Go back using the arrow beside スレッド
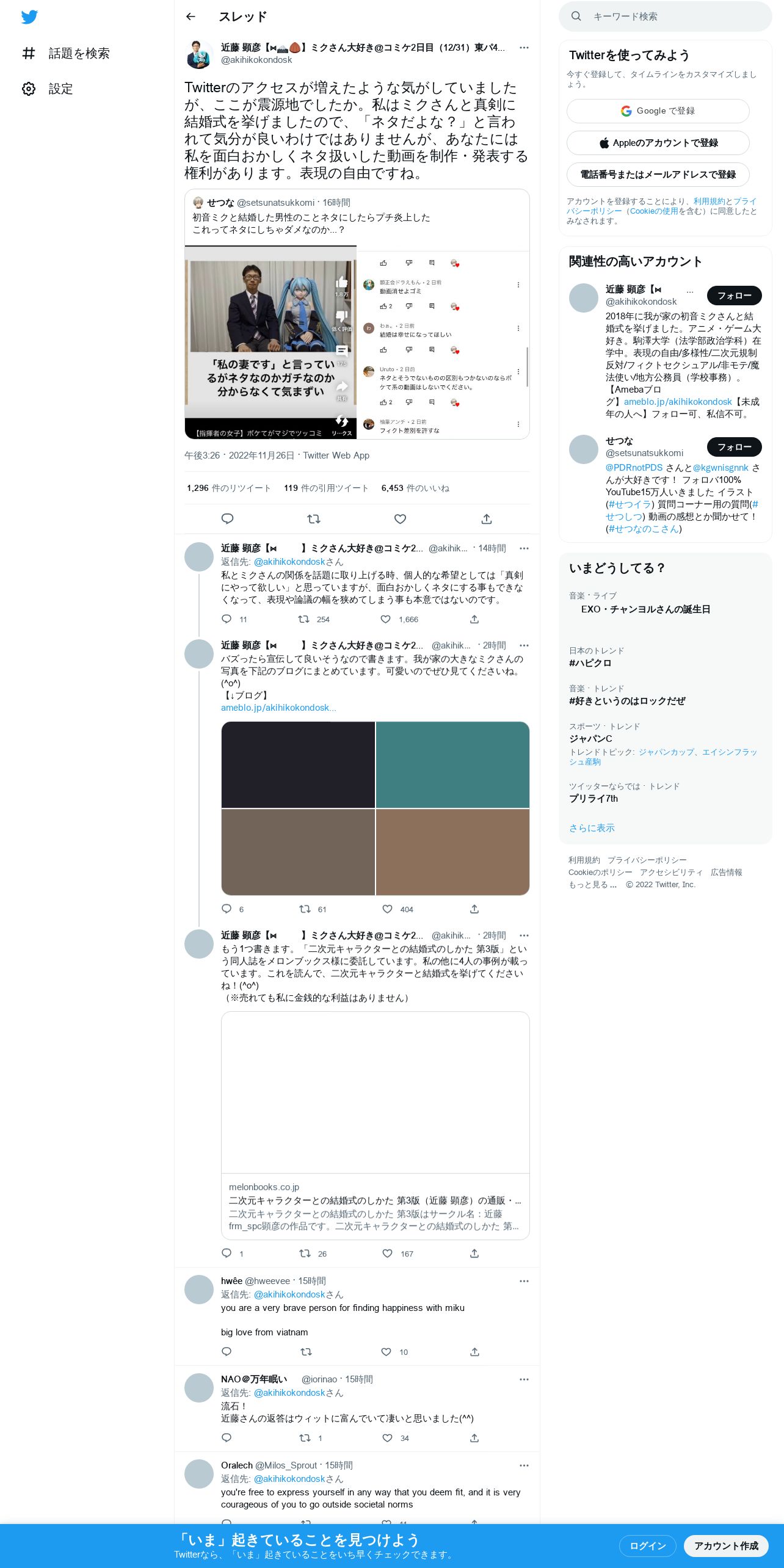The width and height of the screenshot is (784, 1568). coord(191,16)
